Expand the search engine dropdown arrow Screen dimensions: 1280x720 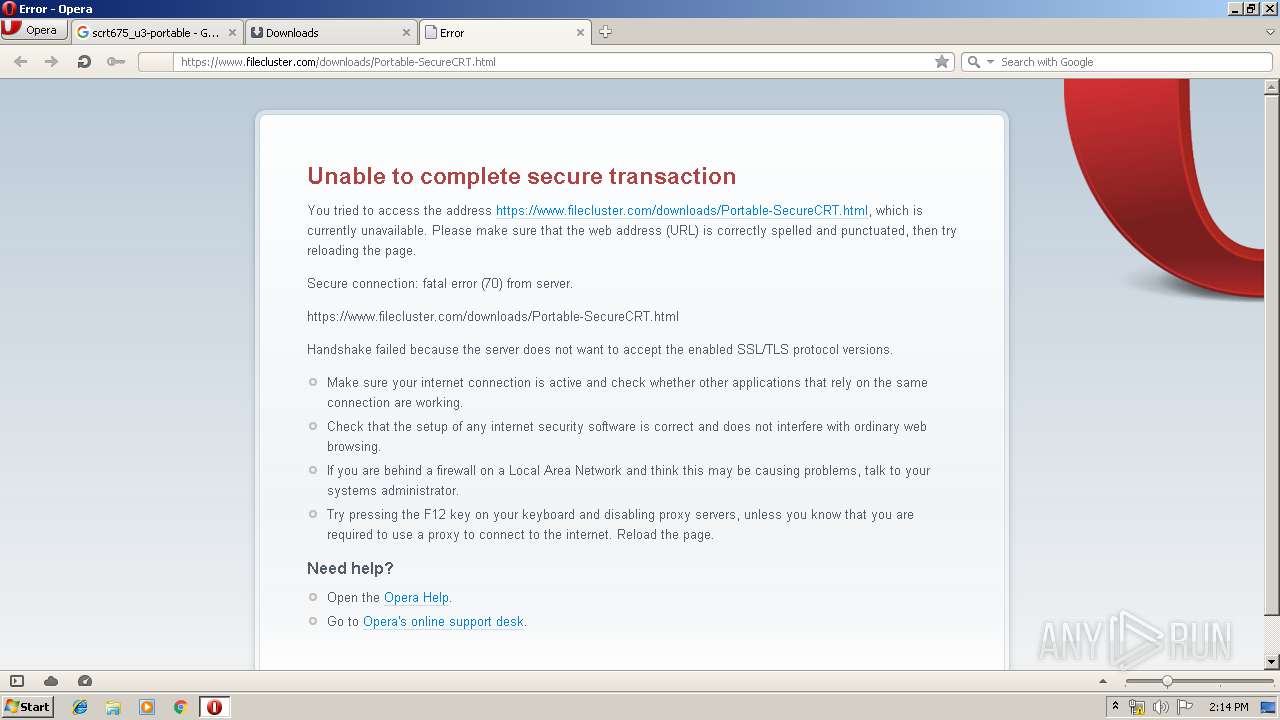point(990,62)
